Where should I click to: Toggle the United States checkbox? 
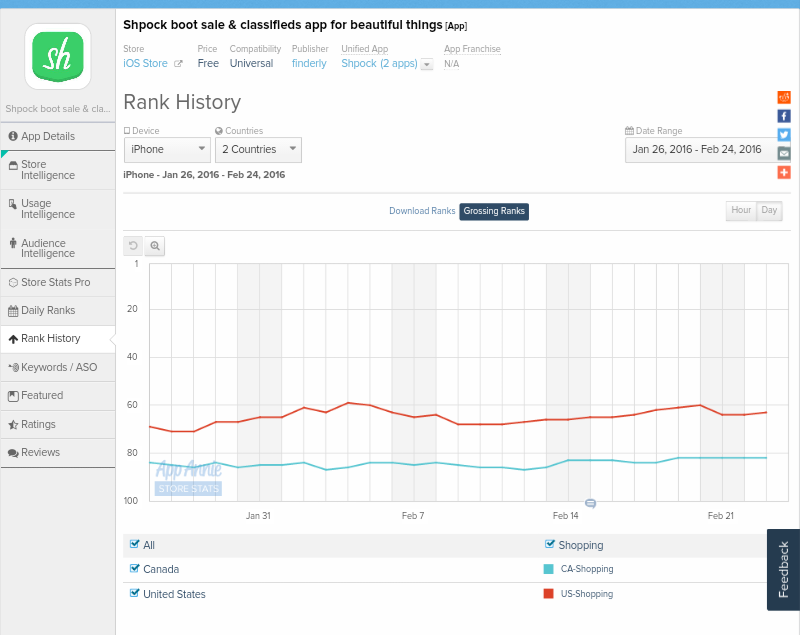point(135,593)
